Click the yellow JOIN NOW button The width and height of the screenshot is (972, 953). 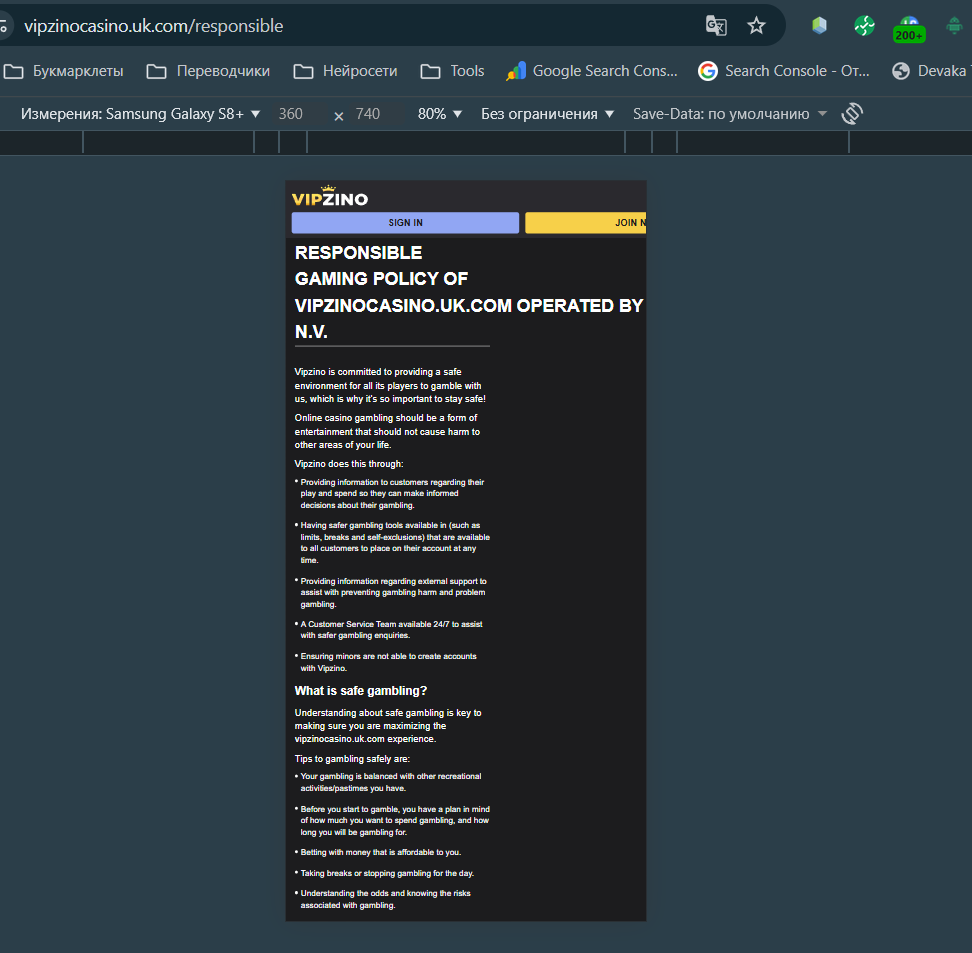click(x=586, y=223)
